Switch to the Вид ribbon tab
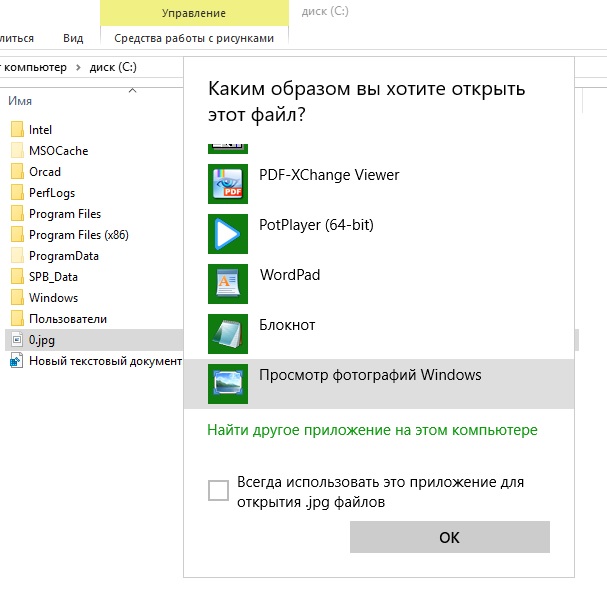The width and height of the screenshot is (607, 598). [x=73, y=38]
